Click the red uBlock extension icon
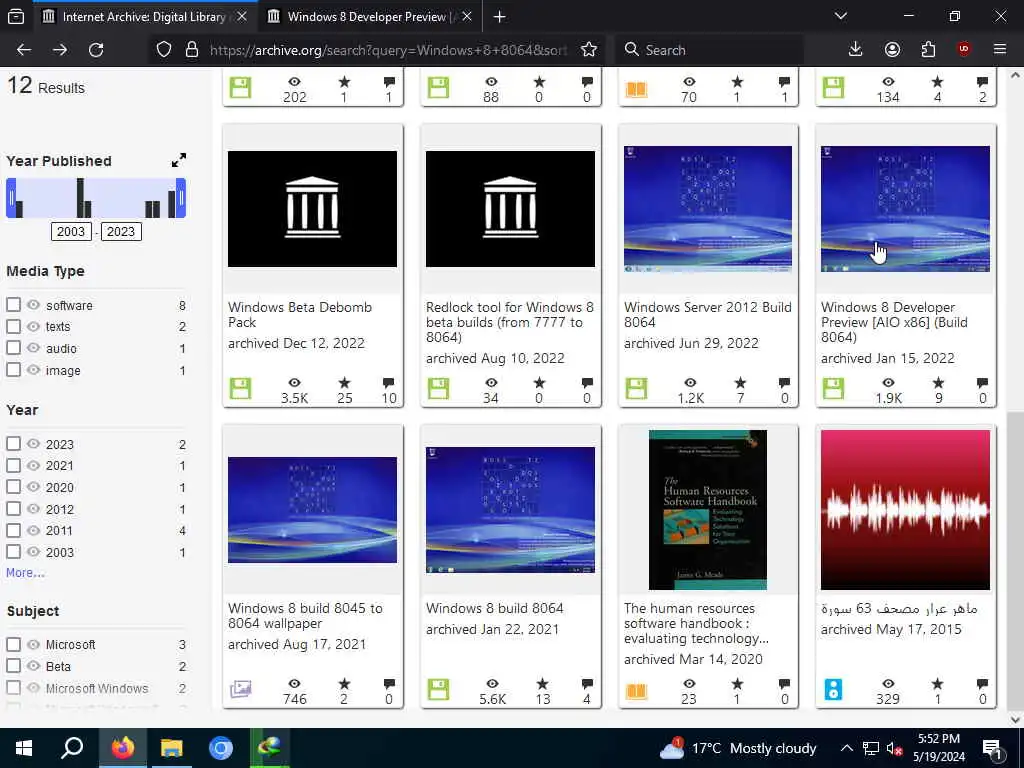Viewport: 1024px width, 768px height. click(964, 50)
